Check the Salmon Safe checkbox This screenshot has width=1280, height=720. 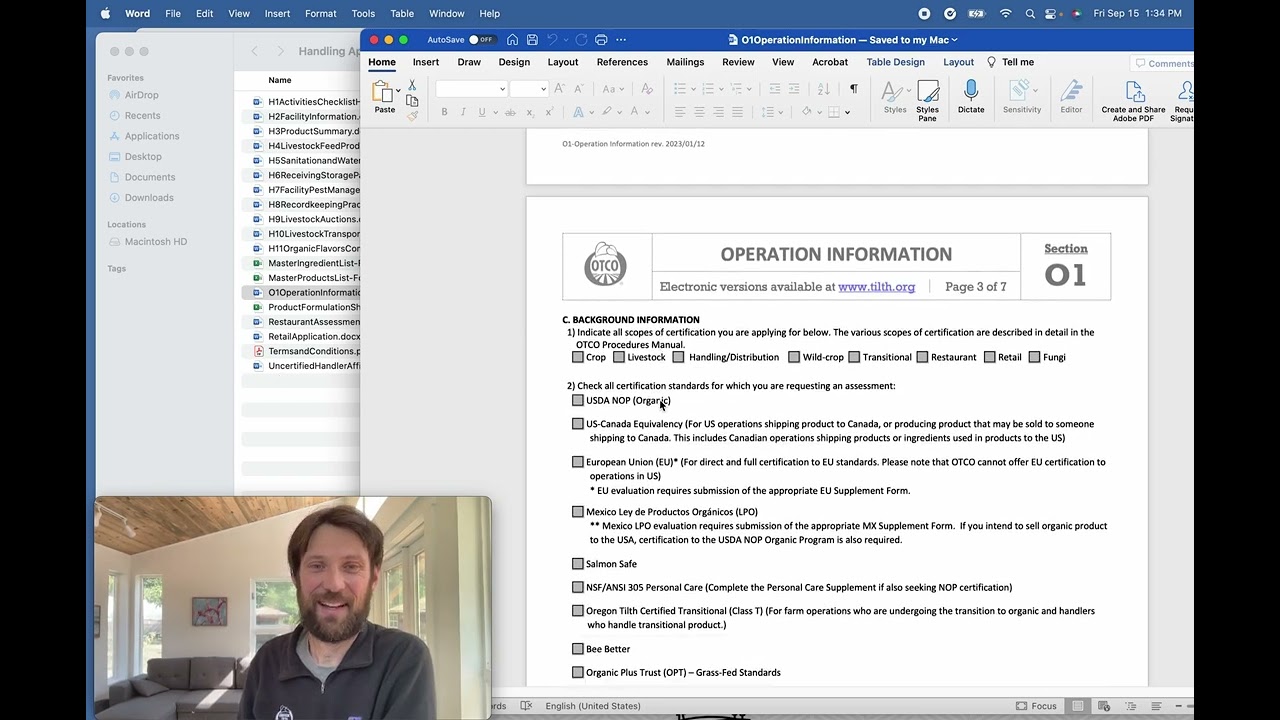click(x=578, y=564)
